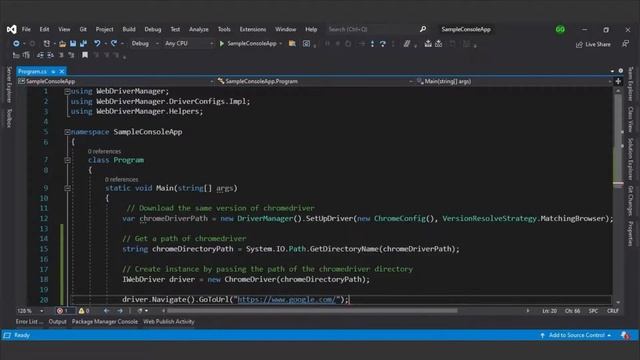Image resolution: width=640 pixels, height=360 pixels.
Task: Go to previous issue with left arrow
Action: [106, 311]
